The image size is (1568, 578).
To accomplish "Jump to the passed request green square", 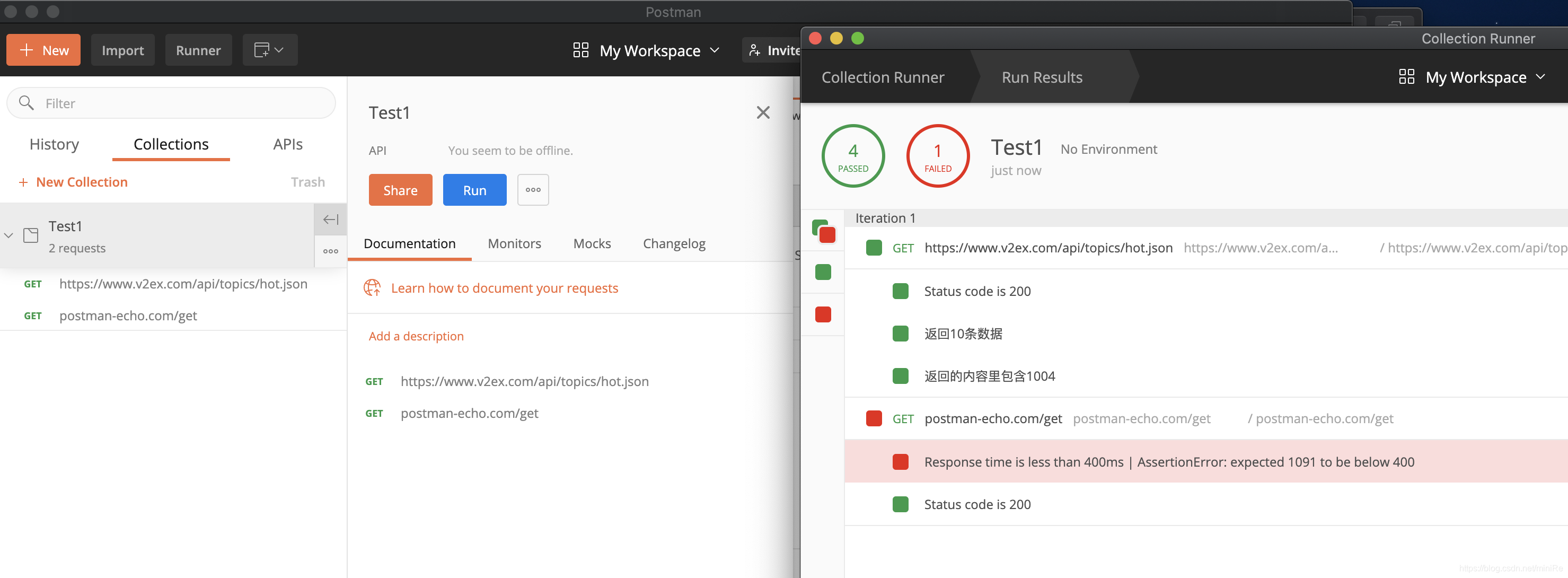I will [x=823, y=272].
